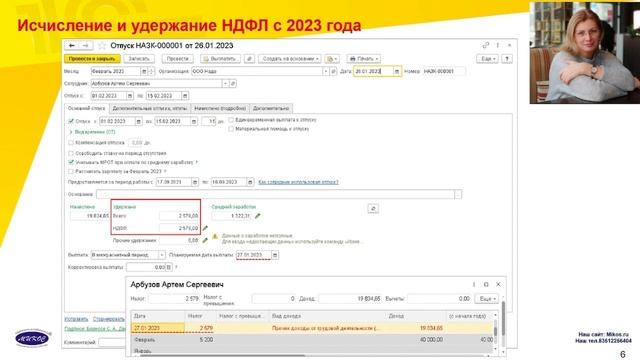Click Провести и закрыть button

(92, 59)
